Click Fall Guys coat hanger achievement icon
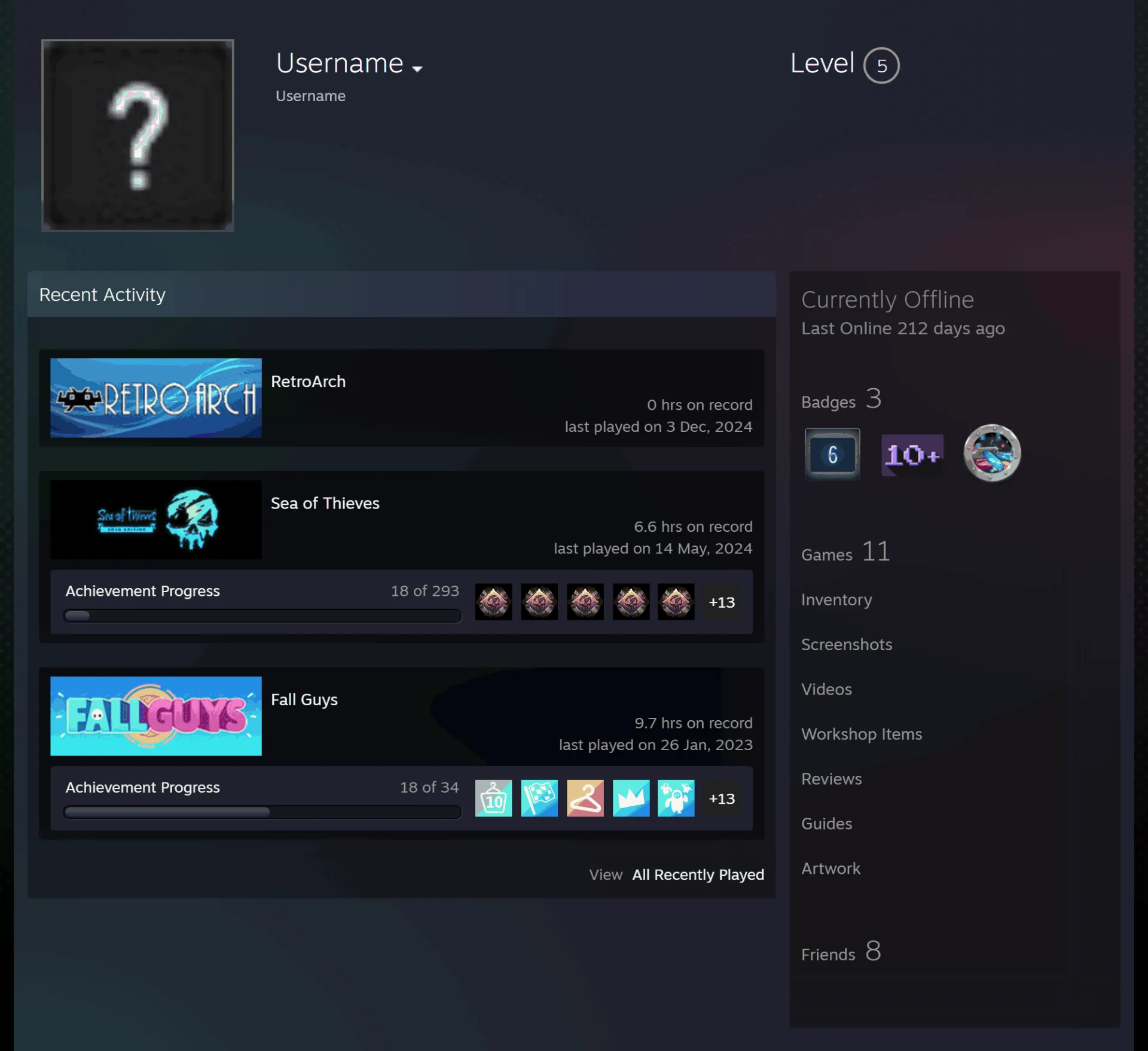This screenshot has height=1051, width=1148. coord(585,798)
